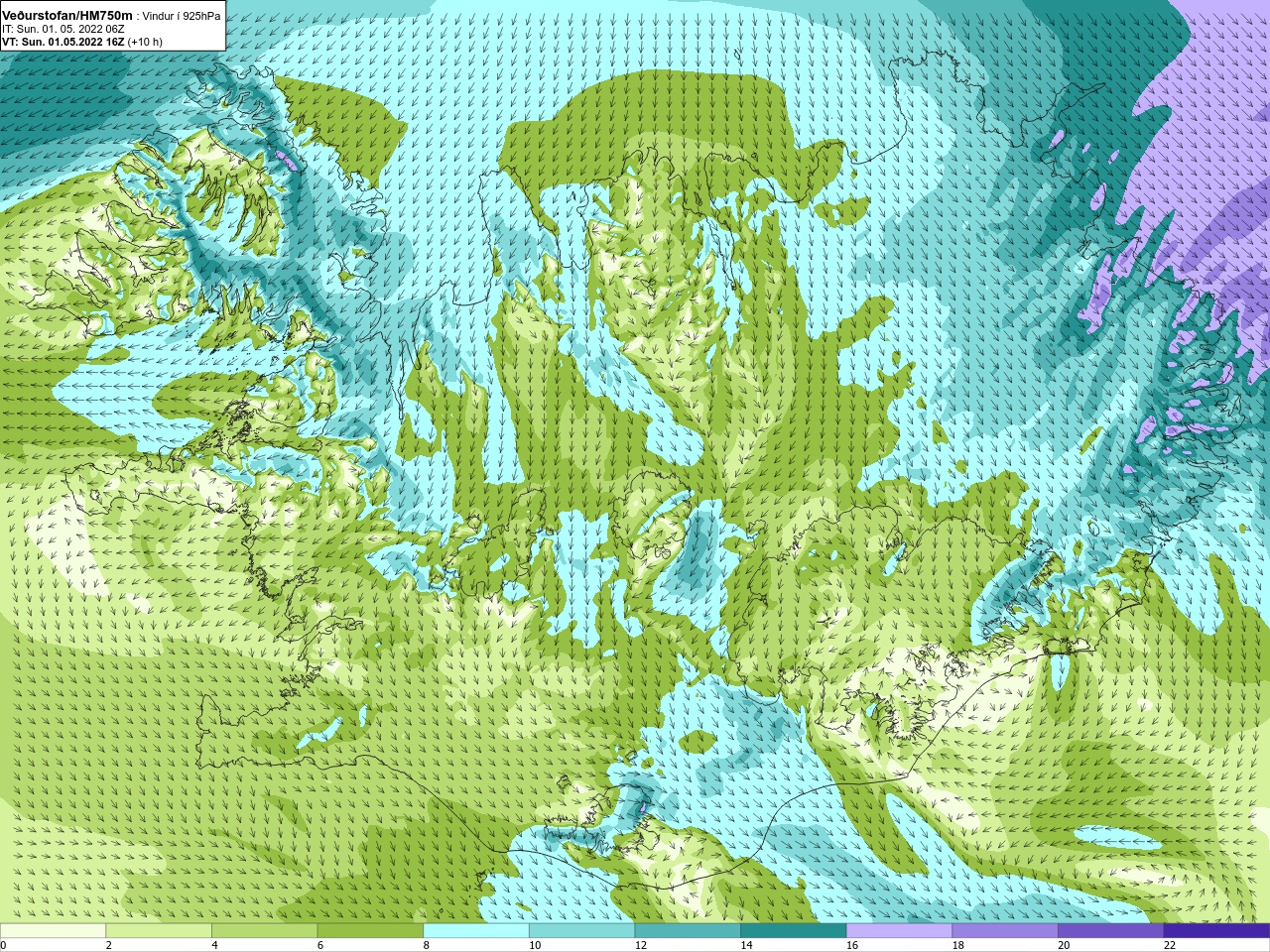Click legend scale number 12
Screen dimensions: 1270x952
640,945
